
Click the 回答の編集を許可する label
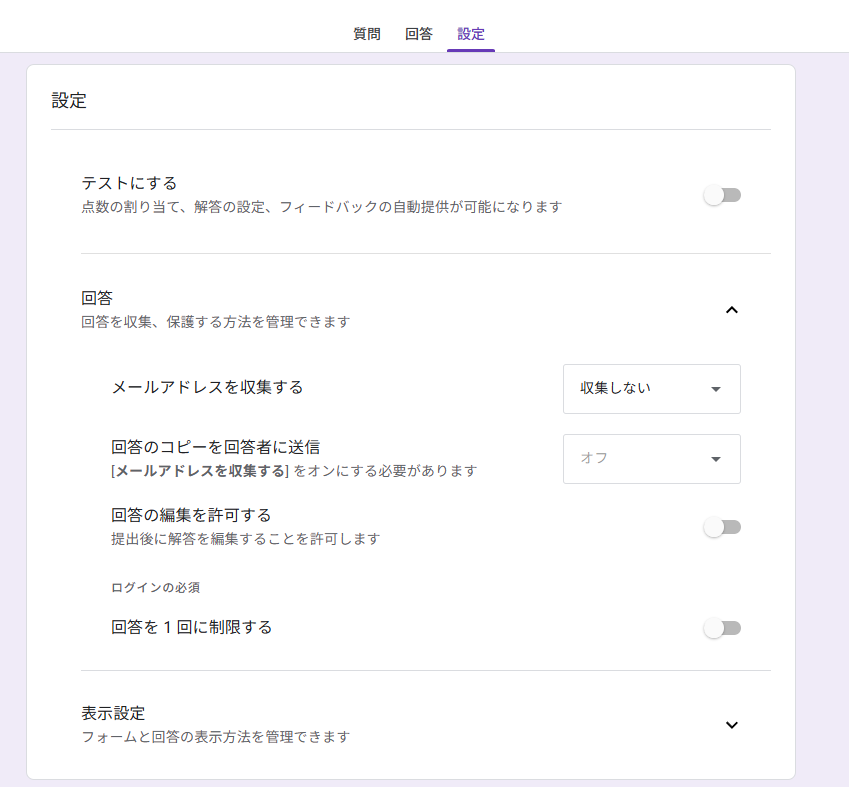pyautogui.click(x=191, y=515)
